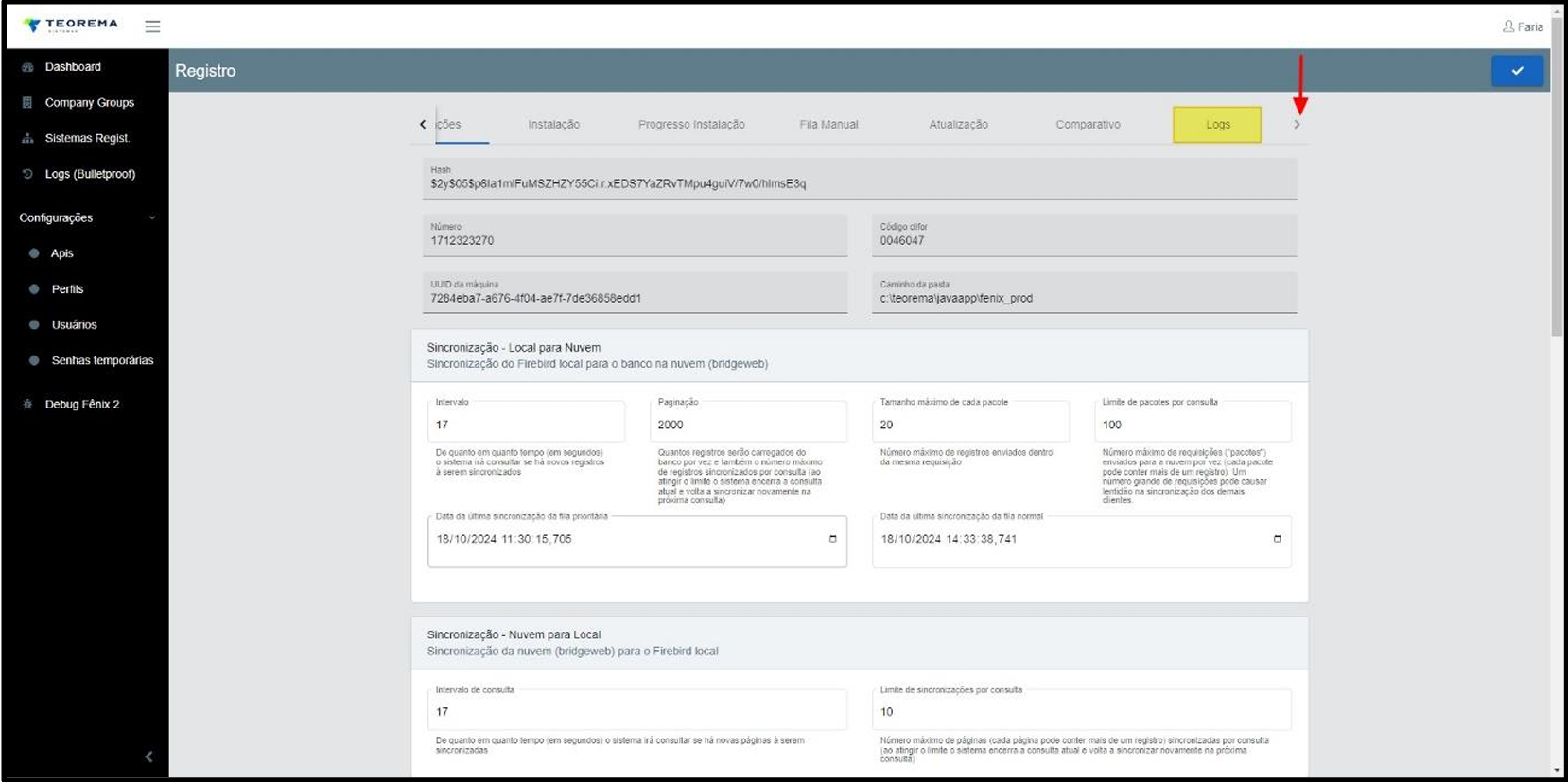Click the Logs (Bulletproof) history icon
This screenshot has width=1568, height=782.
point(27,174)
